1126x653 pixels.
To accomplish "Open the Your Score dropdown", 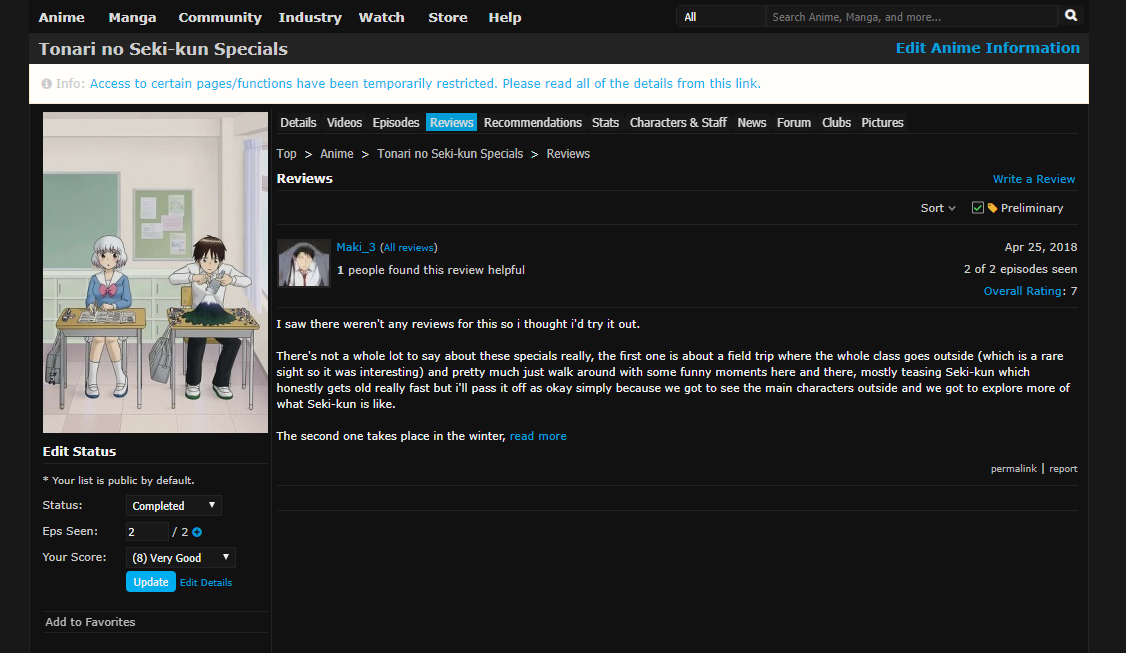I will (180, 557).
